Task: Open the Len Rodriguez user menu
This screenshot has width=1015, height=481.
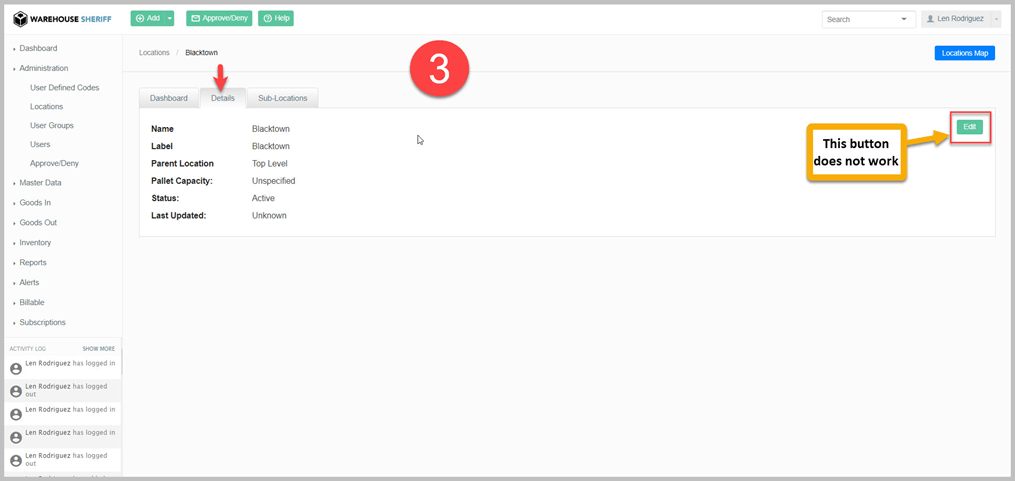Action: point(960,19)
